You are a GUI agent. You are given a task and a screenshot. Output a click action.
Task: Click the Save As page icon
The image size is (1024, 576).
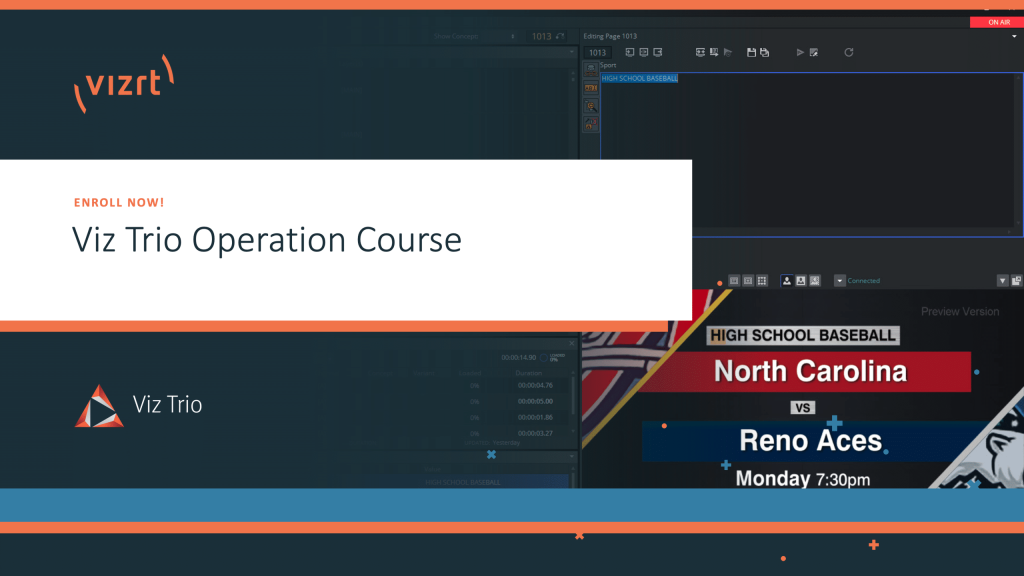[764, 52]
